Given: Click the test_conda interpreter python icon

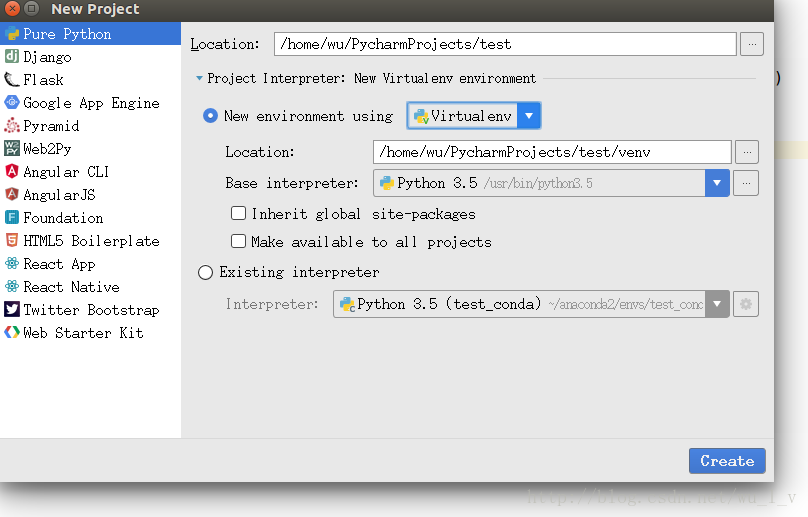Looking at the screenshot, I should pyautogui.click(x=347, y=304).
